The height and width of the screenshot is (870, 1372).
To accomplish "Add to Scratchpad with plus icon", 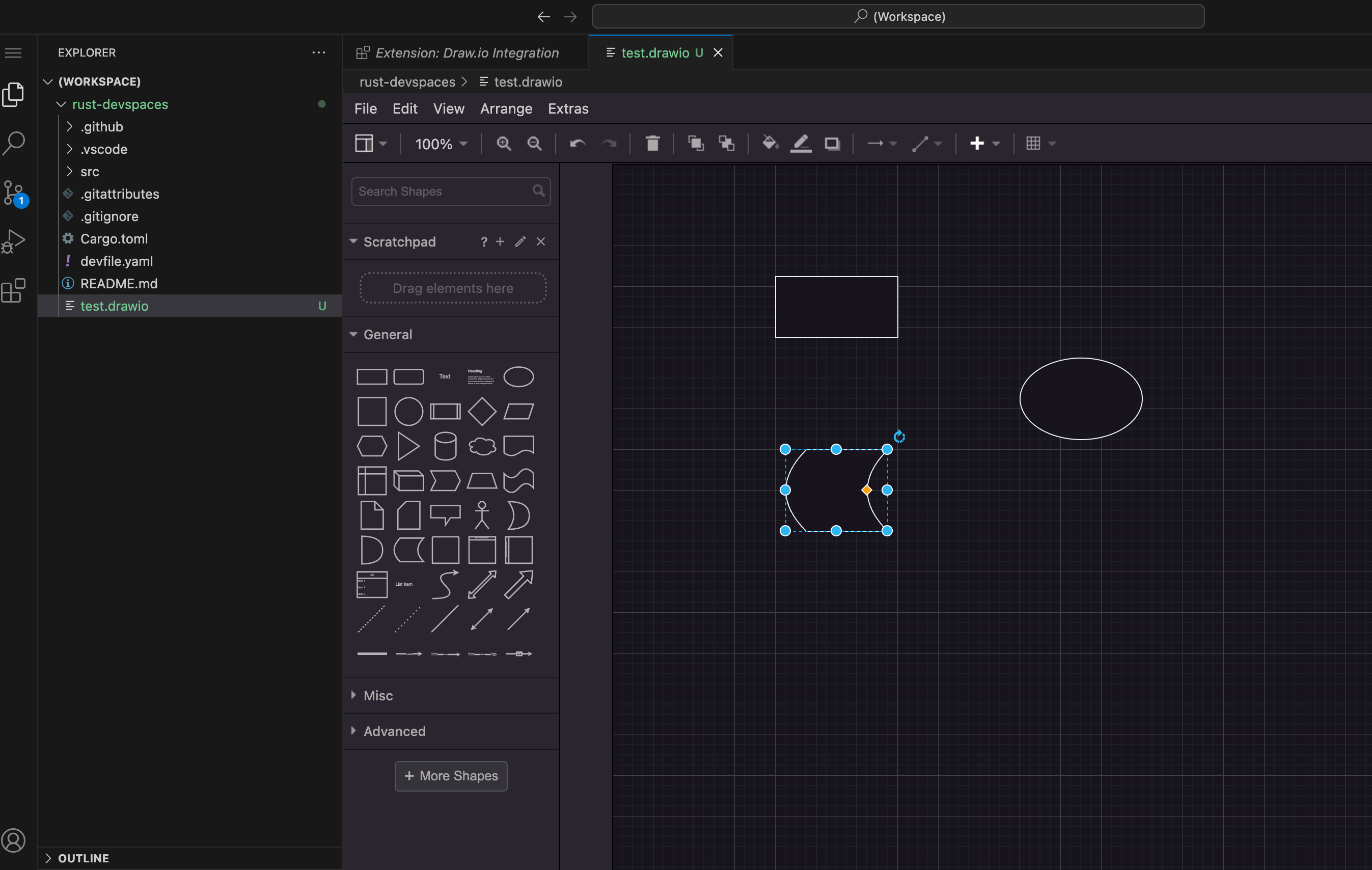I will pyautogui.click(x=500, y=241).
